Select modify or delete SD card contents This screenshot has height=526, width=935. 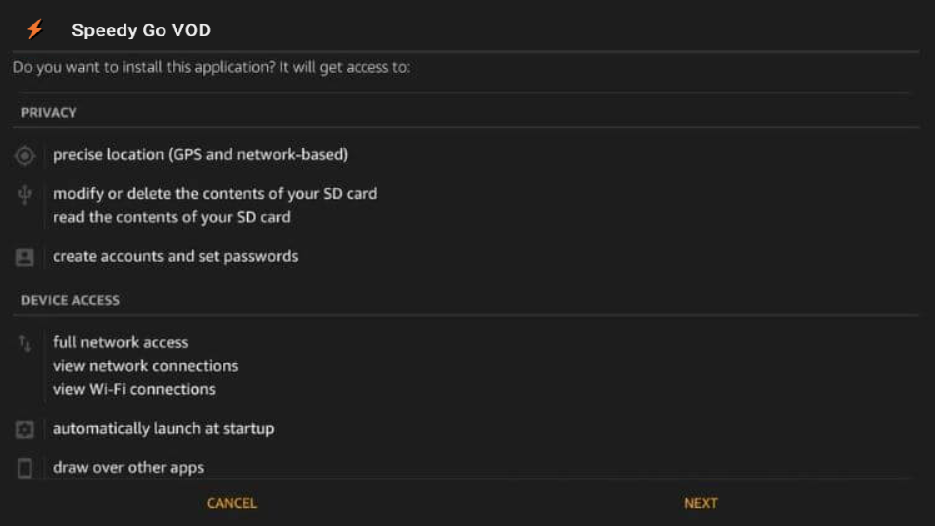[x=215, y=194]
